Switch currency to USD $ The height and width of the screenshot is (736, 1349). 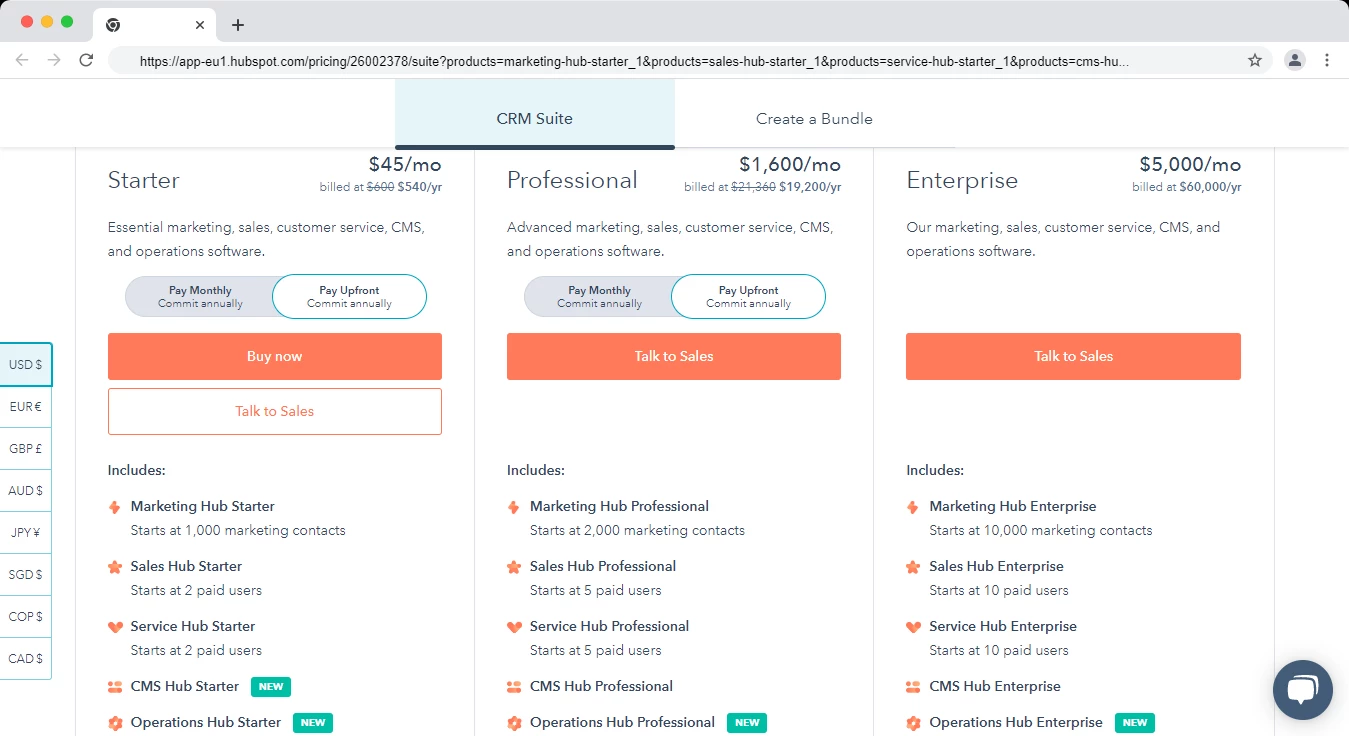coord(26,365)
